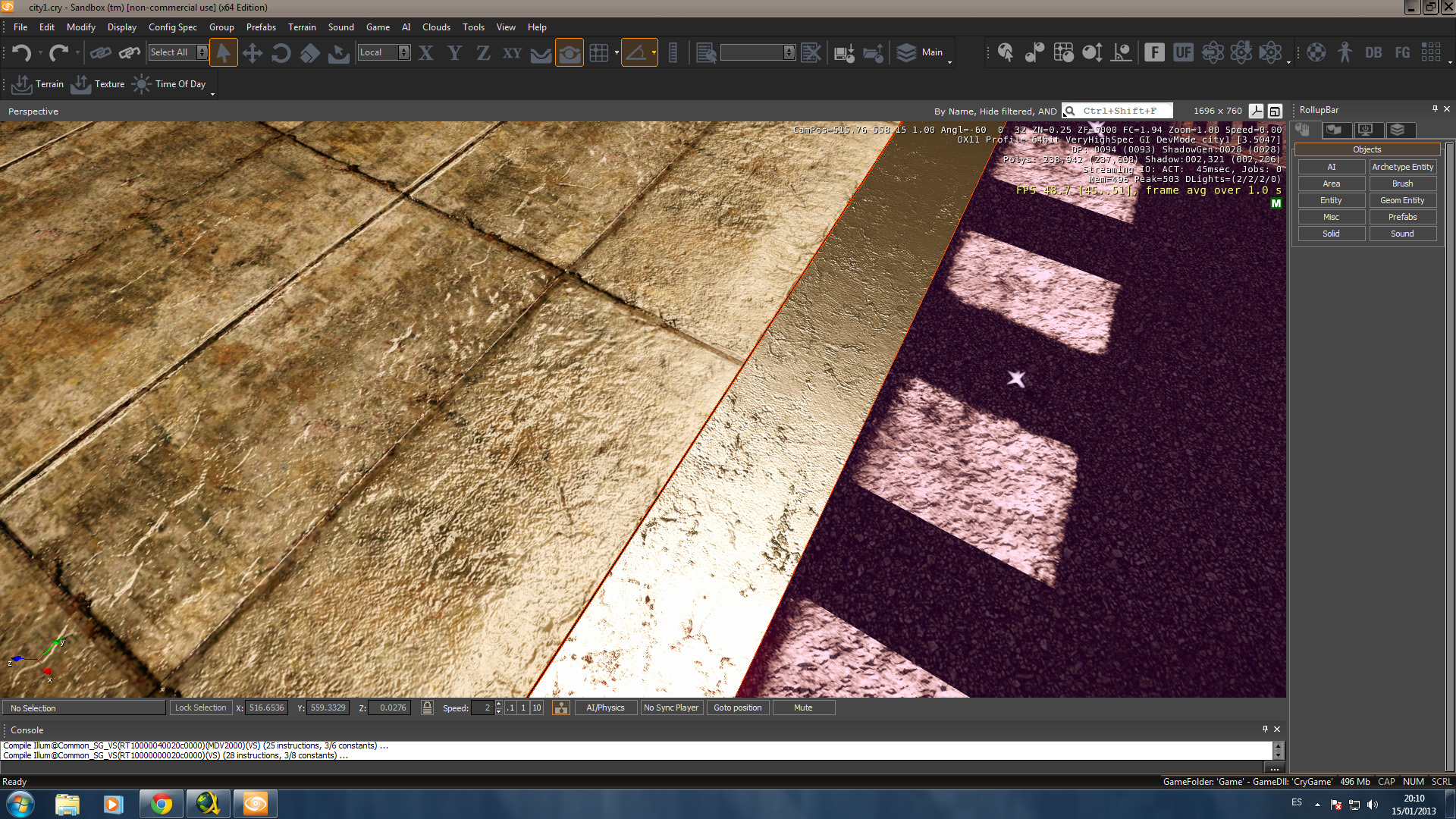The image size is (1456, 819).
Task: Open the Terrain menu
Action: pos(302,27)
